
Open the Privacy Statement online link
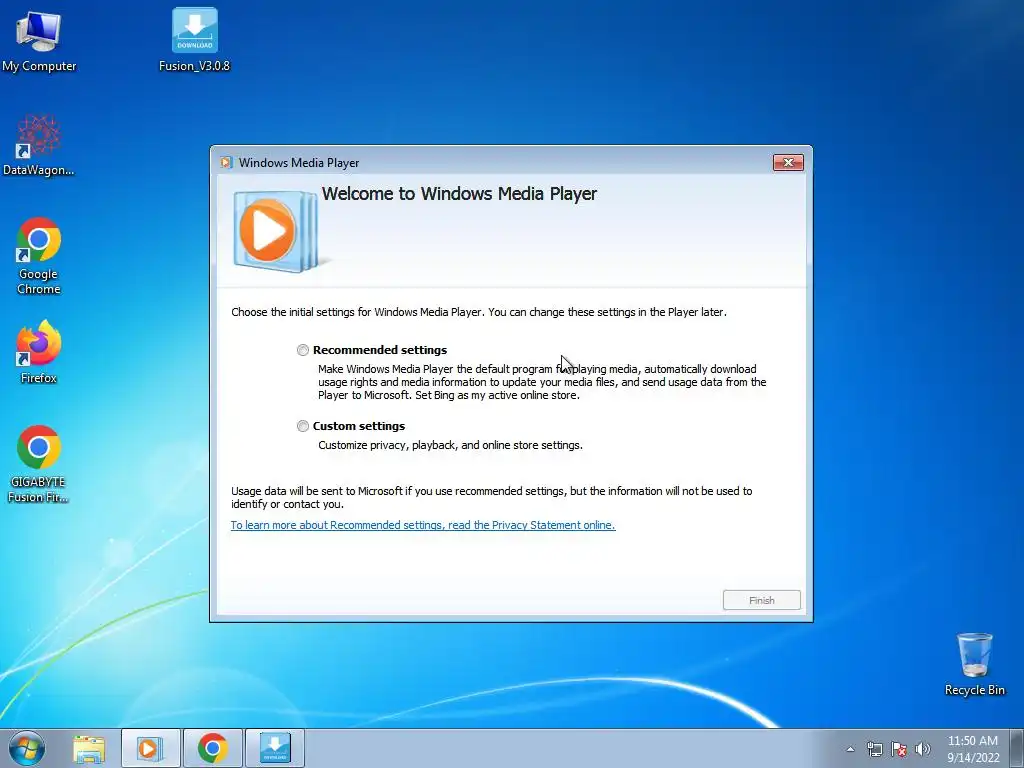coord(423,525)
